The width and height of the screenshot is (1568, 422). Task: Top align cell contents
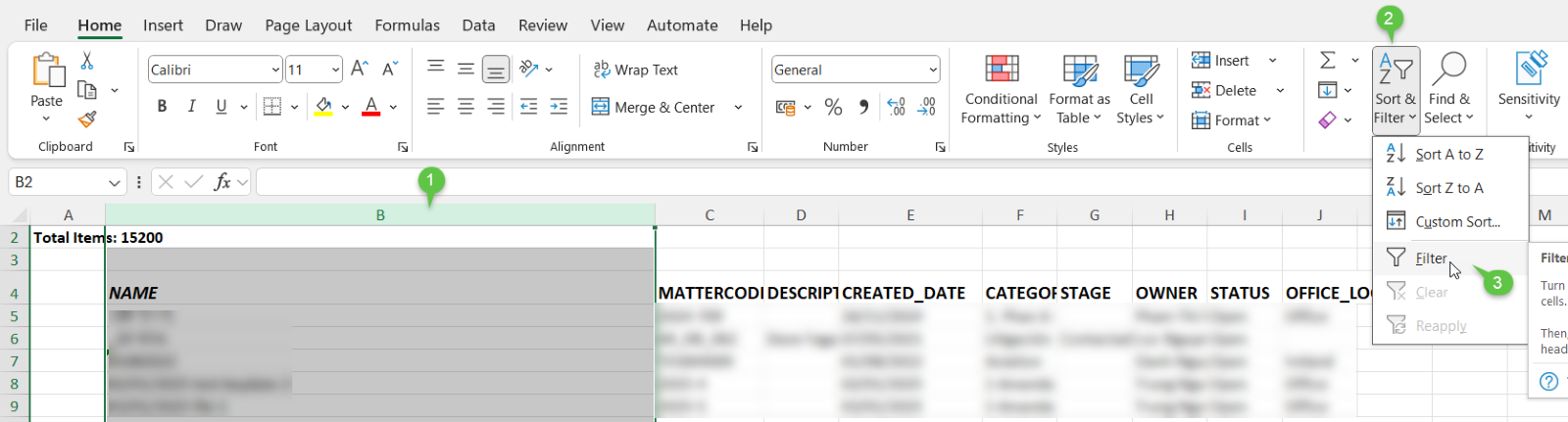(436, 69)
